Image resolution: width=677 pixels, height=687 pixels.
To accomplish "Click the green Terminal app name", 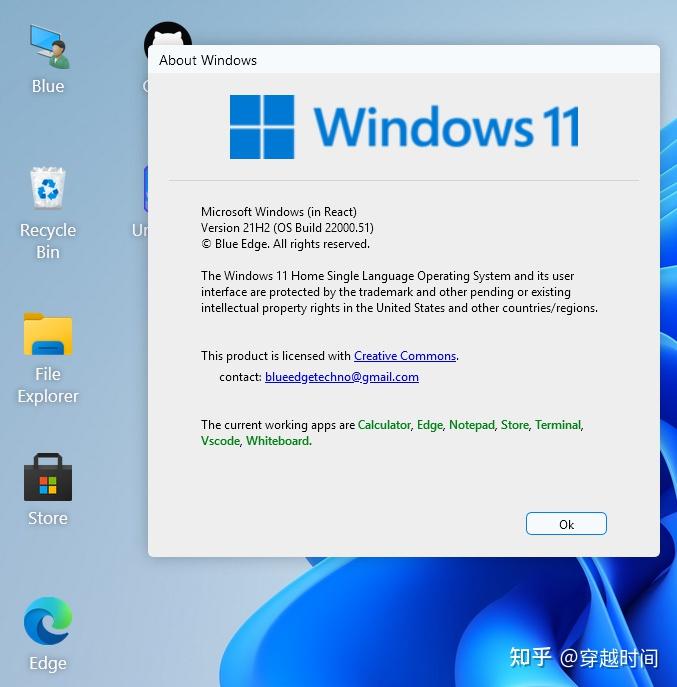I will (x=558, y=425).
